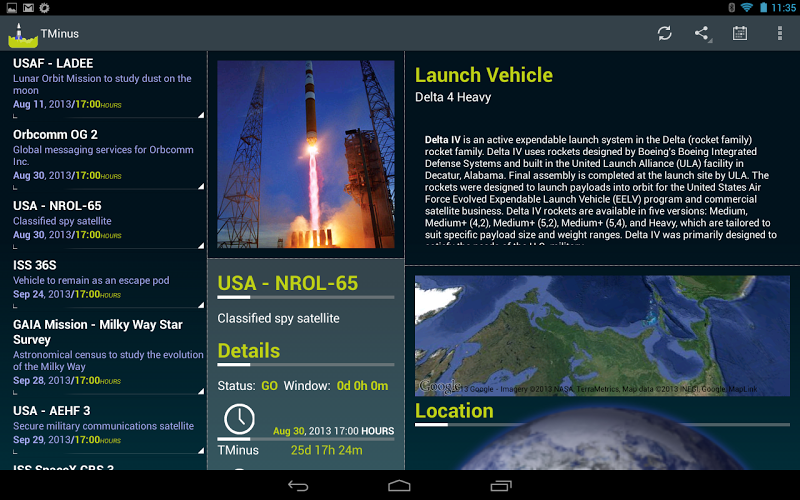Tap the refresh icon in the action bar
The image size is (800, 500).
[664, 34]
